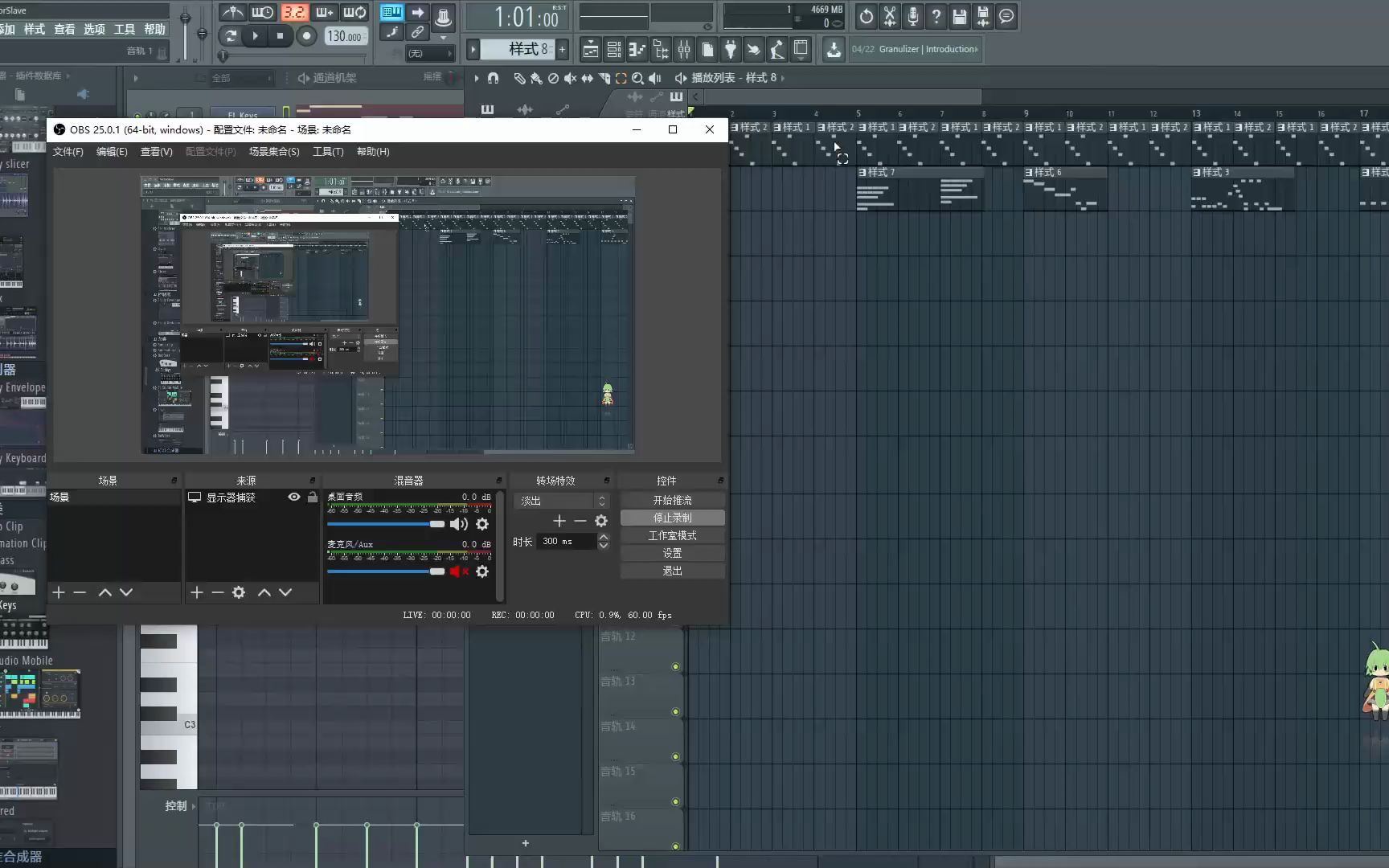Add a scene with plus icon
The width and height of the screenshot is (1389, 868).
(59, 592)
